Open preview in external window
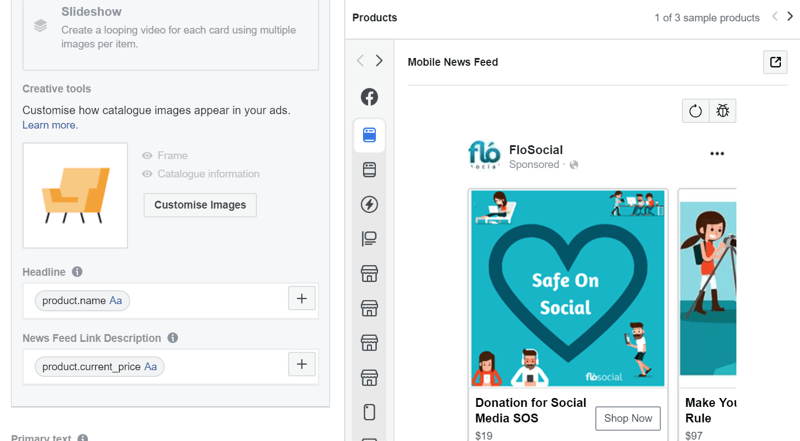The image size is (800, 441). pyautogui.click(x=775, y=62)
